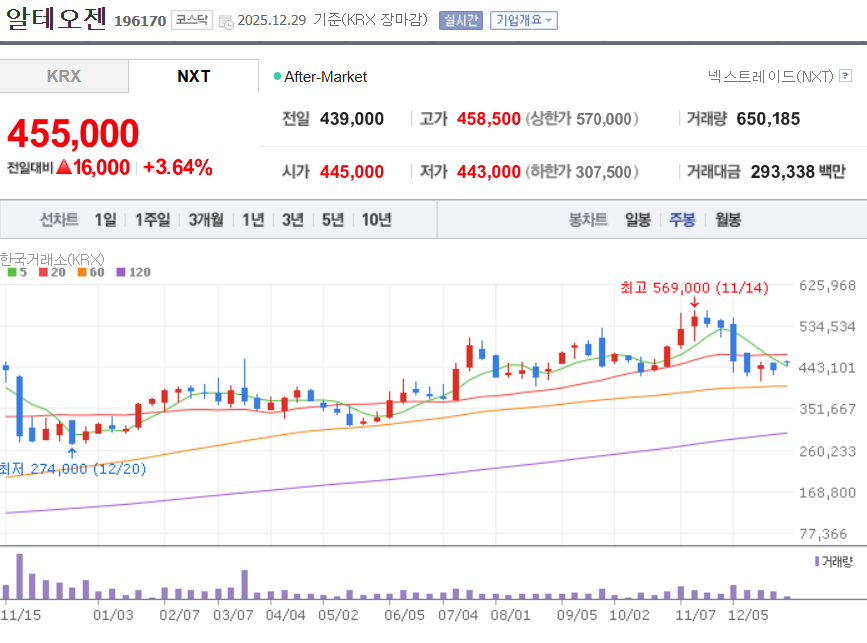Open the Nextrade (NXT) help question icon
This screenshot has height=643, width=867.
[x=845, y=76]
